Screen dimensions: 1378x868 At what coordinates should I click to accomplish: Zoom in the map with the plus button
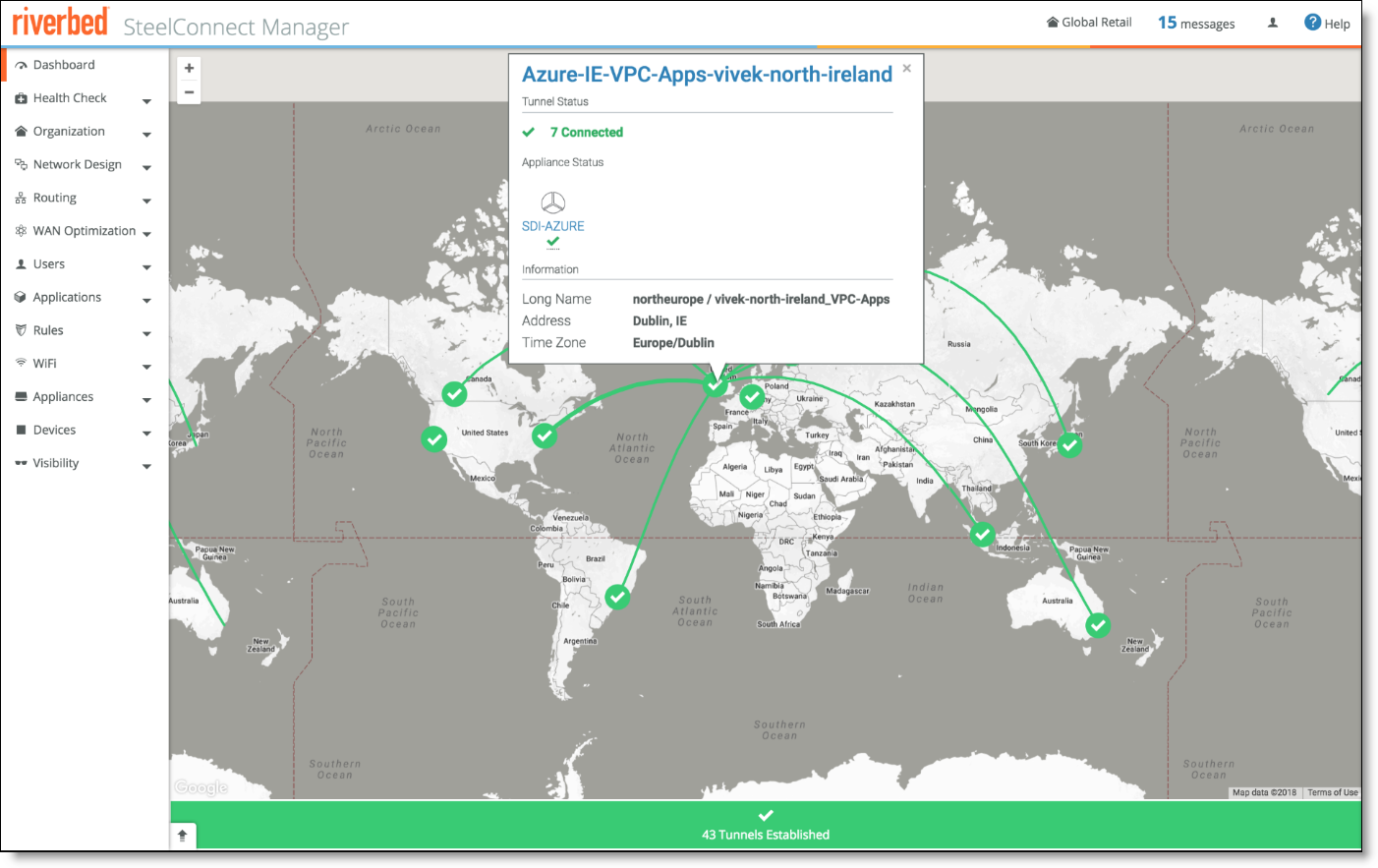189,69
